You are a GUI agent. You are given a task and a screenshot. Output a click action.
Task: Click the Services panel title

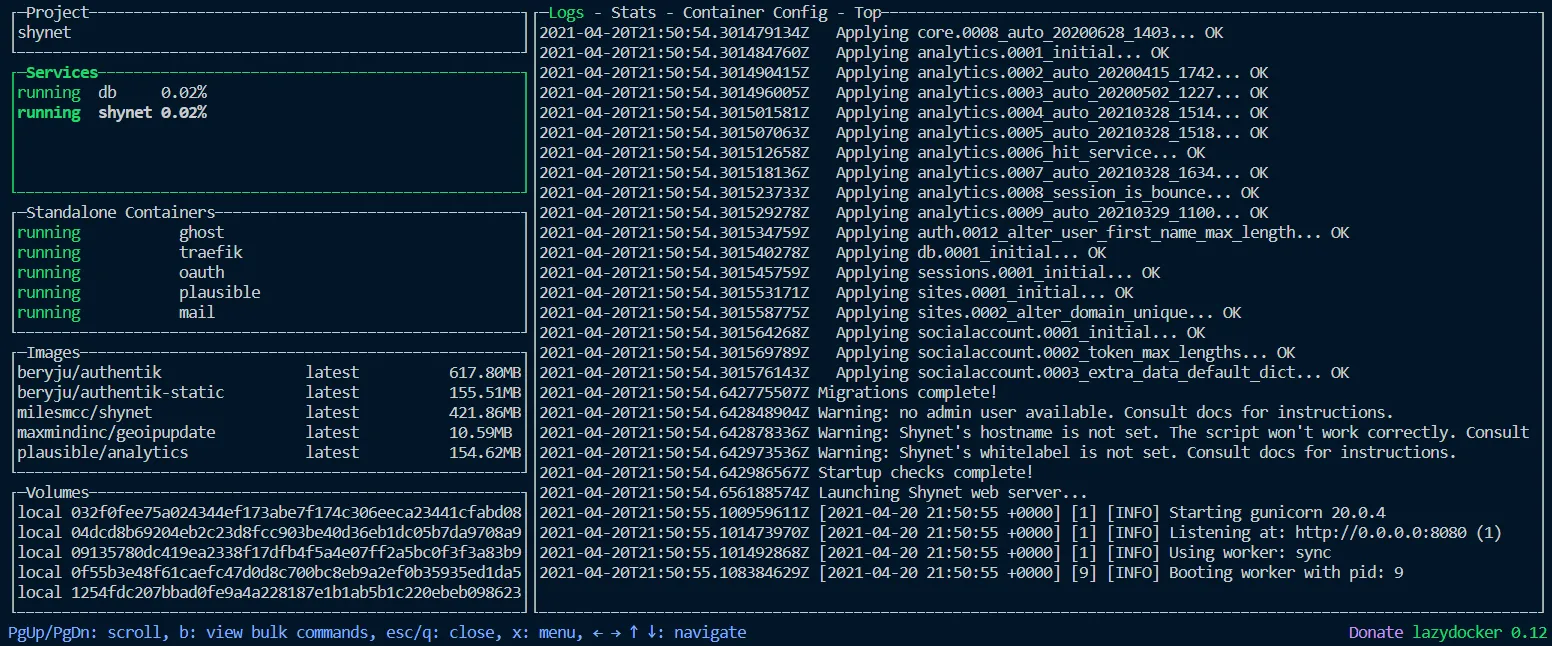[62, 72]
